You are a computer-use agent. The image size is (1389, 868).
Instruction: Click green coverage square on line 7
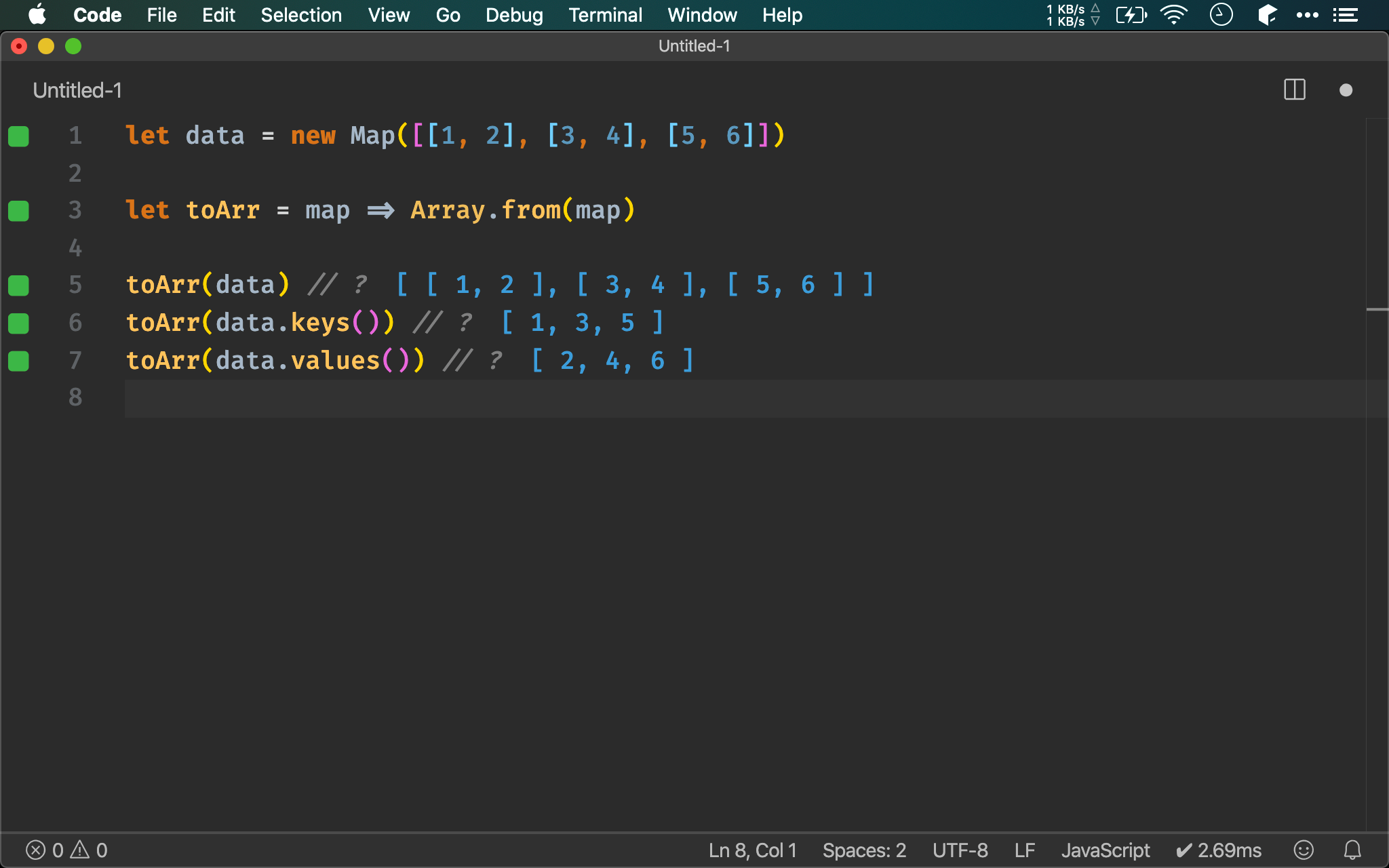click(x=18, y=360)
